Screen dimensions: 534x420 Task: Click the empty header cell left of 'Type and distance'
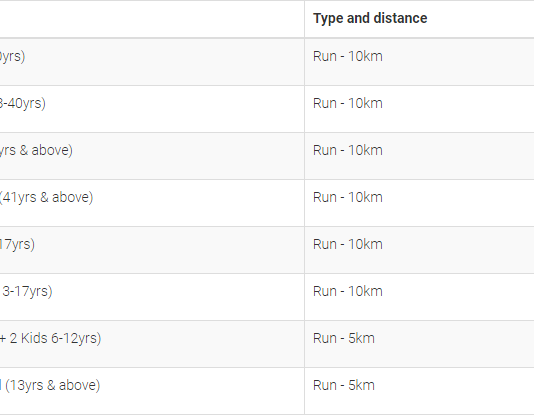click(152, 19)
